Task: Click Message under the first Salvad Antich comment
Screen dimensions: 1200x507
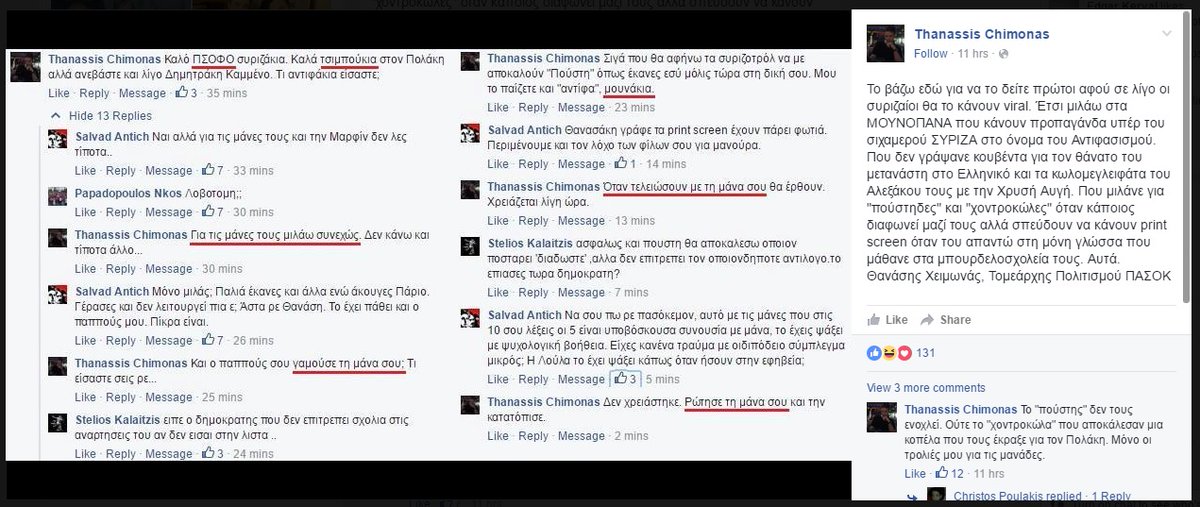Action: (x=168, y=171)
